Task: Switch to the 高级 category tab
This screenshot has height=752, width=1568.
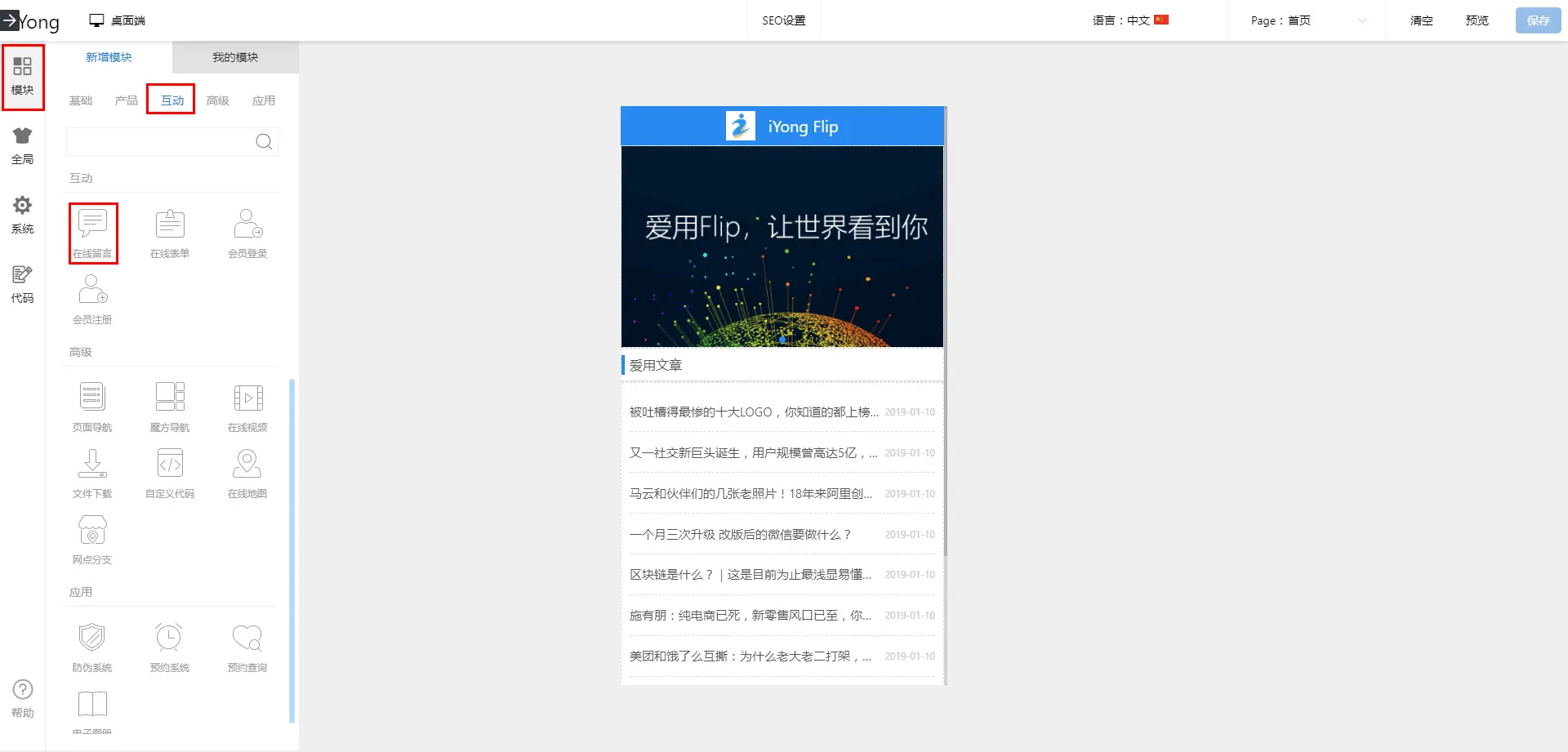Action: (218, 100)
